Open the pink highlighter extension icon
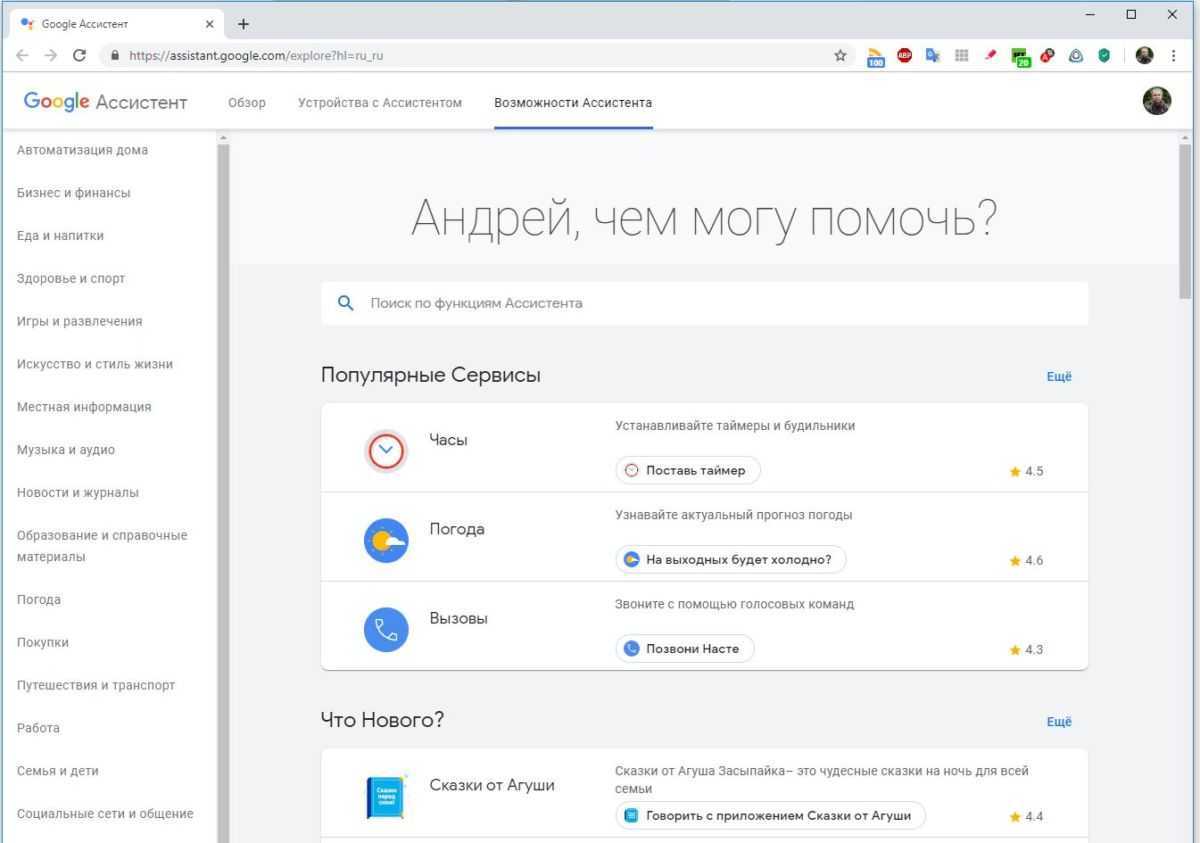 click(x=989, y=55)
